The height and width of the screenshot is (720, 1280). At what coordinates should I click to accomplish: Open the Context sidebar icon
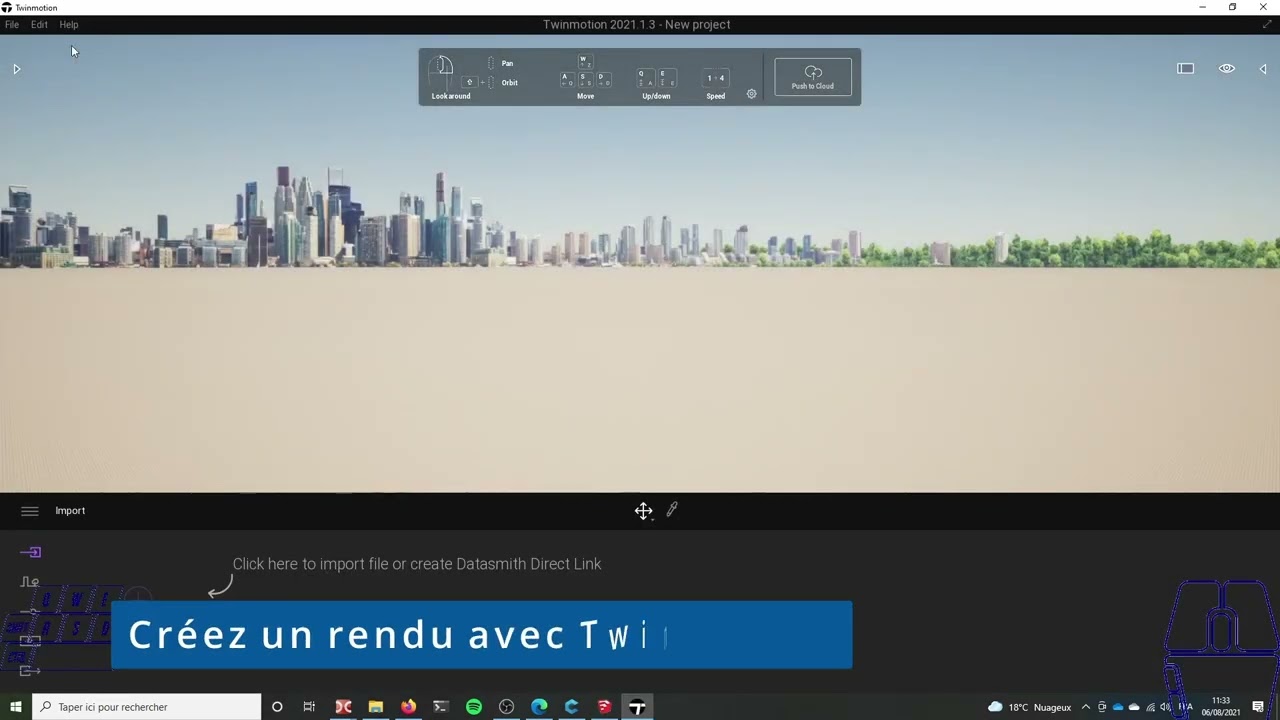30,582
